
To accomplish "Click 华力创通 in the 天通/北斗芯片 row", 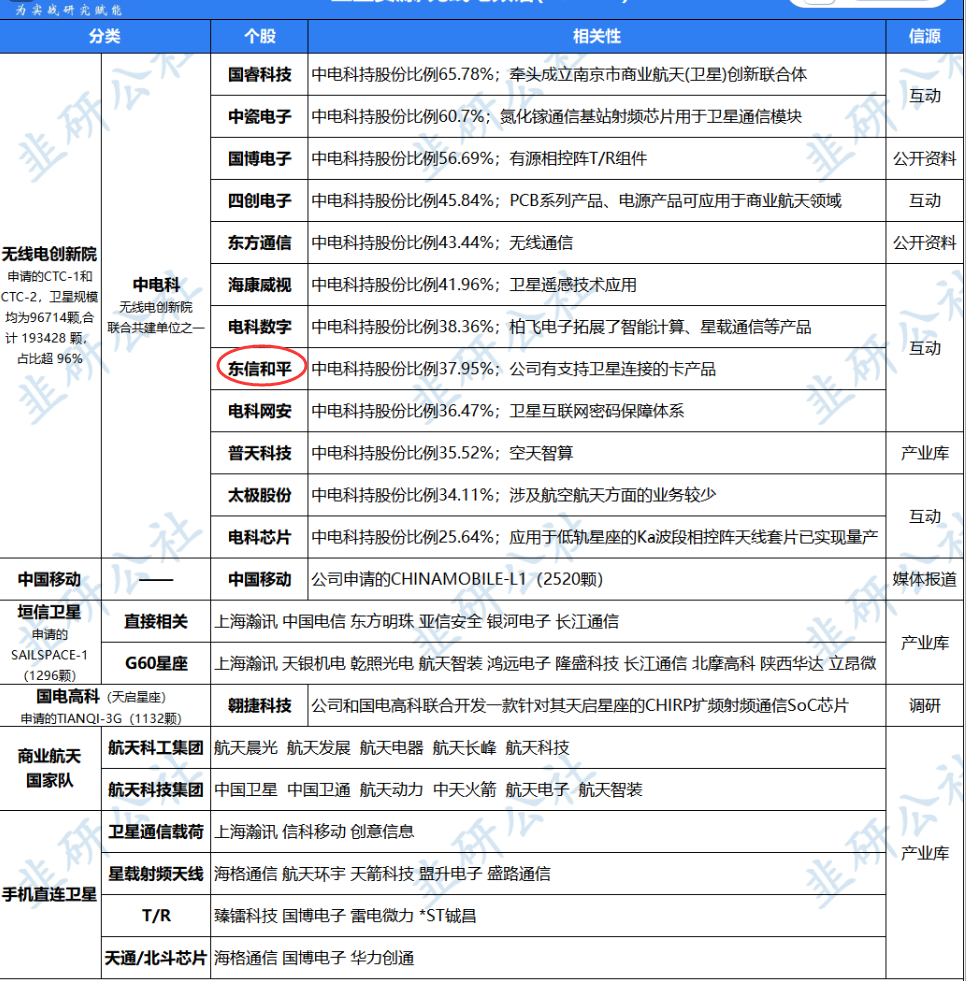I will [x=382, y=958].
